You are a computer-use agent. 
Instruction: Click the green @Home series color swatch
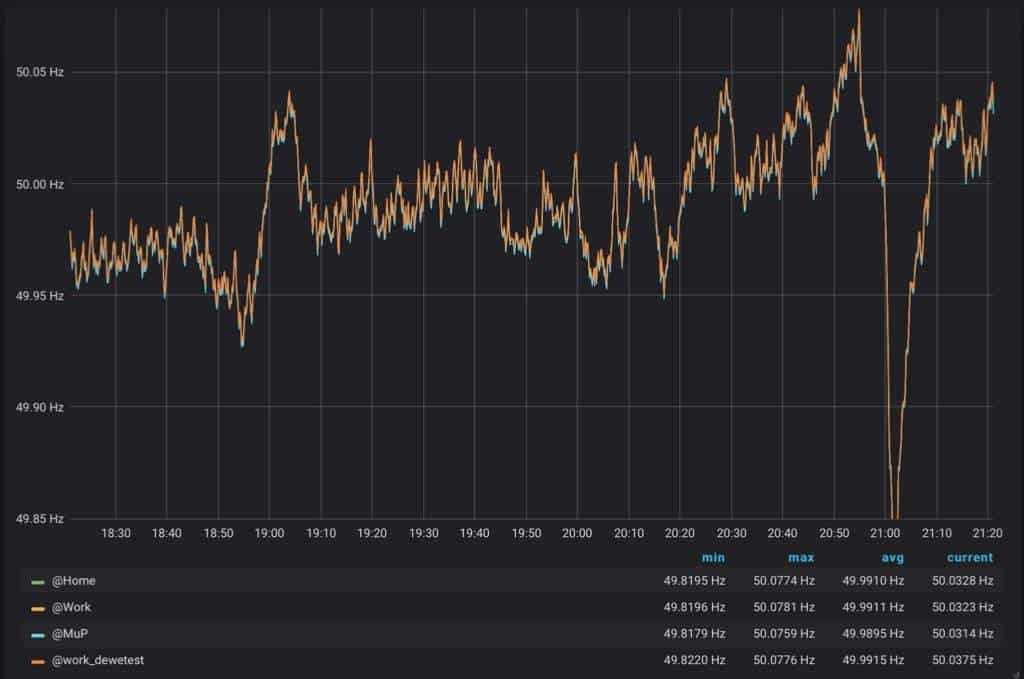[38, 581]
